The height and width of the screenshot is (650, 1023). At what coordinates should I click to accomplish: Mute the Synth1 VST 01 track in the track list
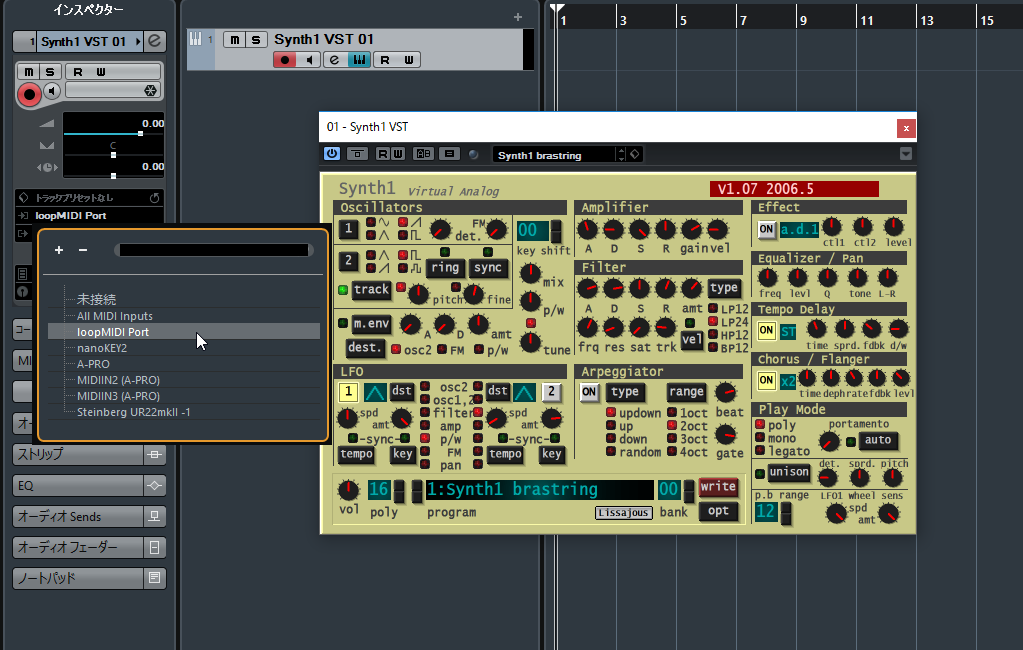[x=234, y=40]
